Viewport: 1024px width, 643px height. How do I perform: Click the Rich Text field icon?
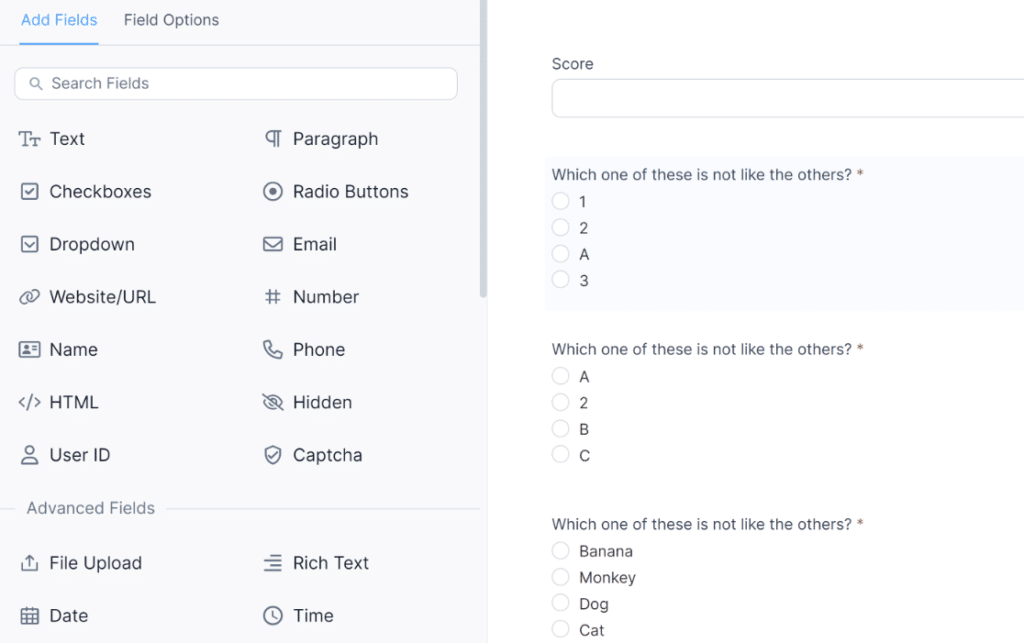pyautogui.click(x=273, y=563)
